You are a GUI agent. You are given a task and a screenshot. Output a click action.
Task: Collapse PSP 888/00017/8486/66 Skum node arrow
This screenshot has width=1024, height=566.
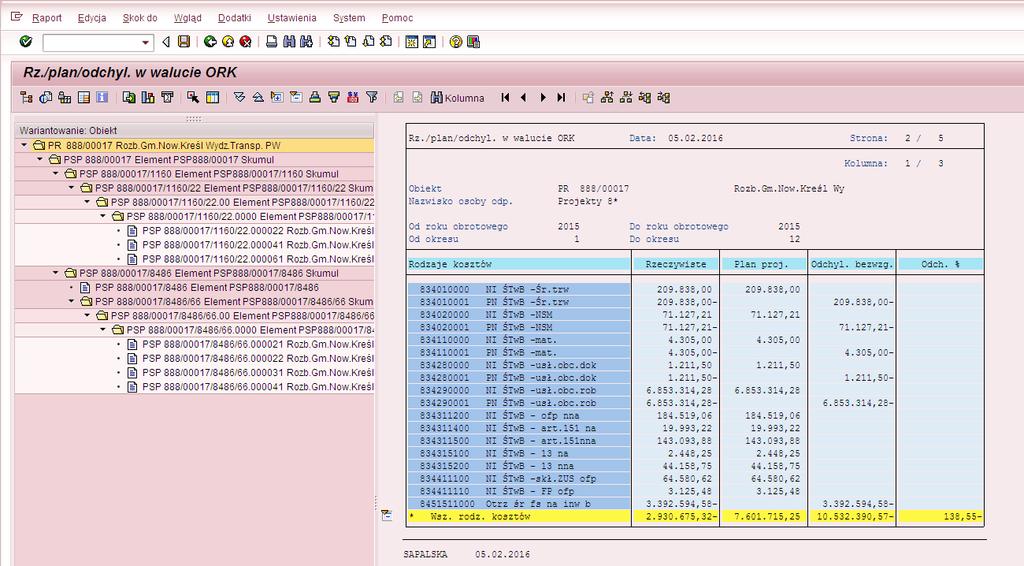(x=71, y=301)
